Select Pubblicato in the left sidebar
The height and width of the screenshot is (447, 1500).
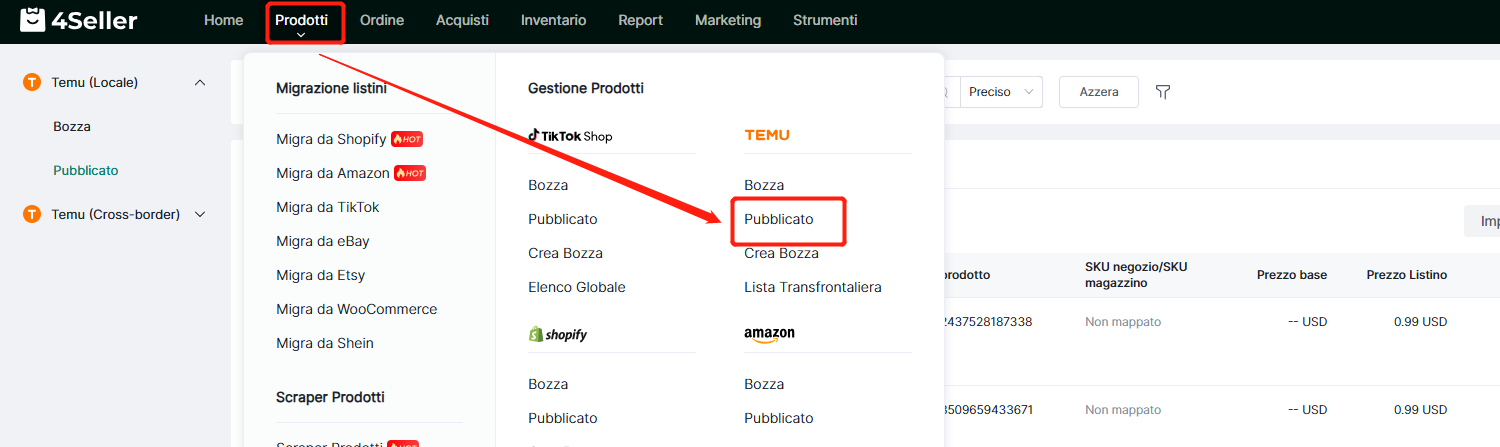tap(86, 171)
